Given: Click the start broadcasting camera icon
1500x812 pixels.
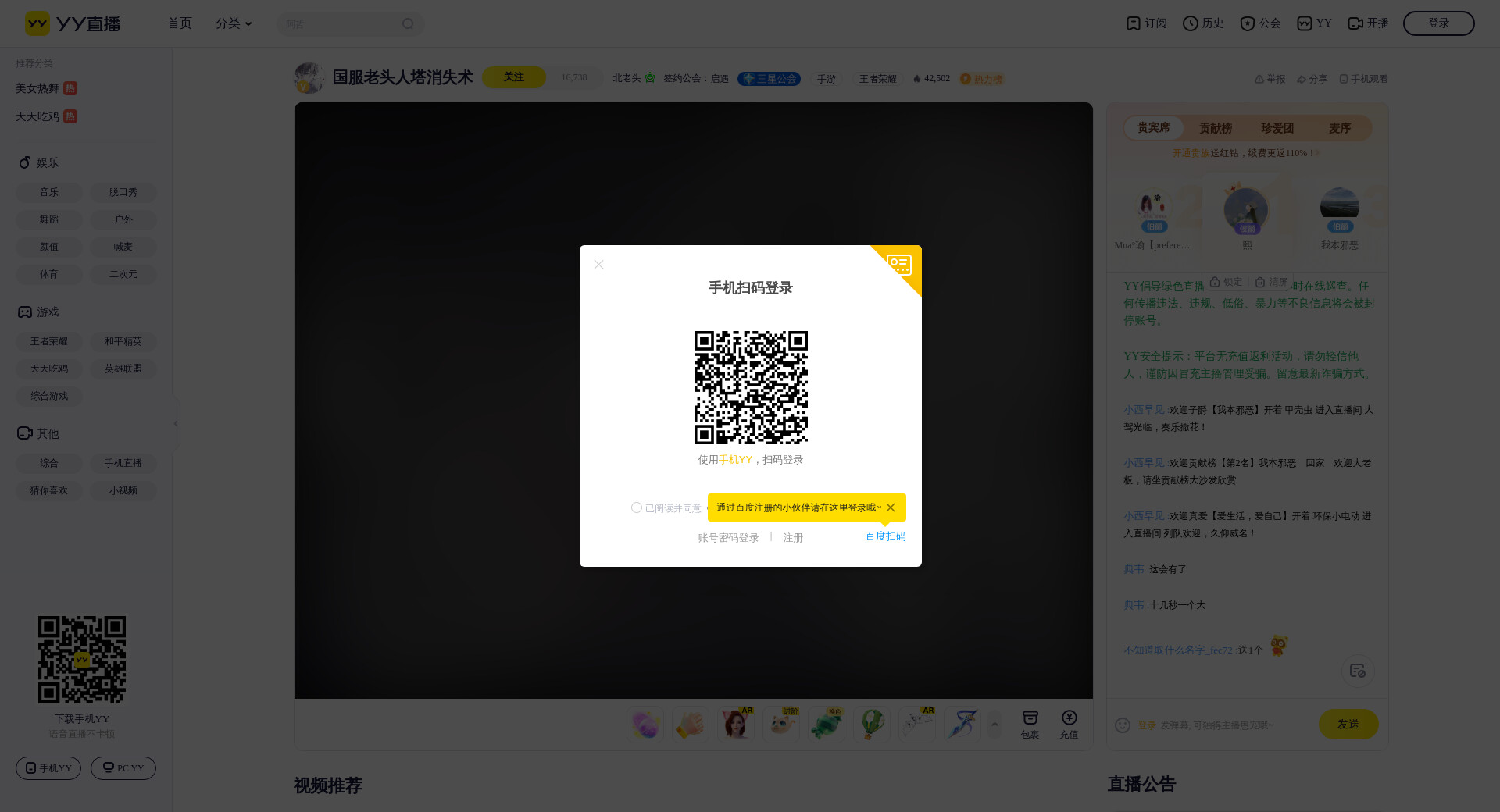Looking at the screenshot, I should click(1355, 23).
